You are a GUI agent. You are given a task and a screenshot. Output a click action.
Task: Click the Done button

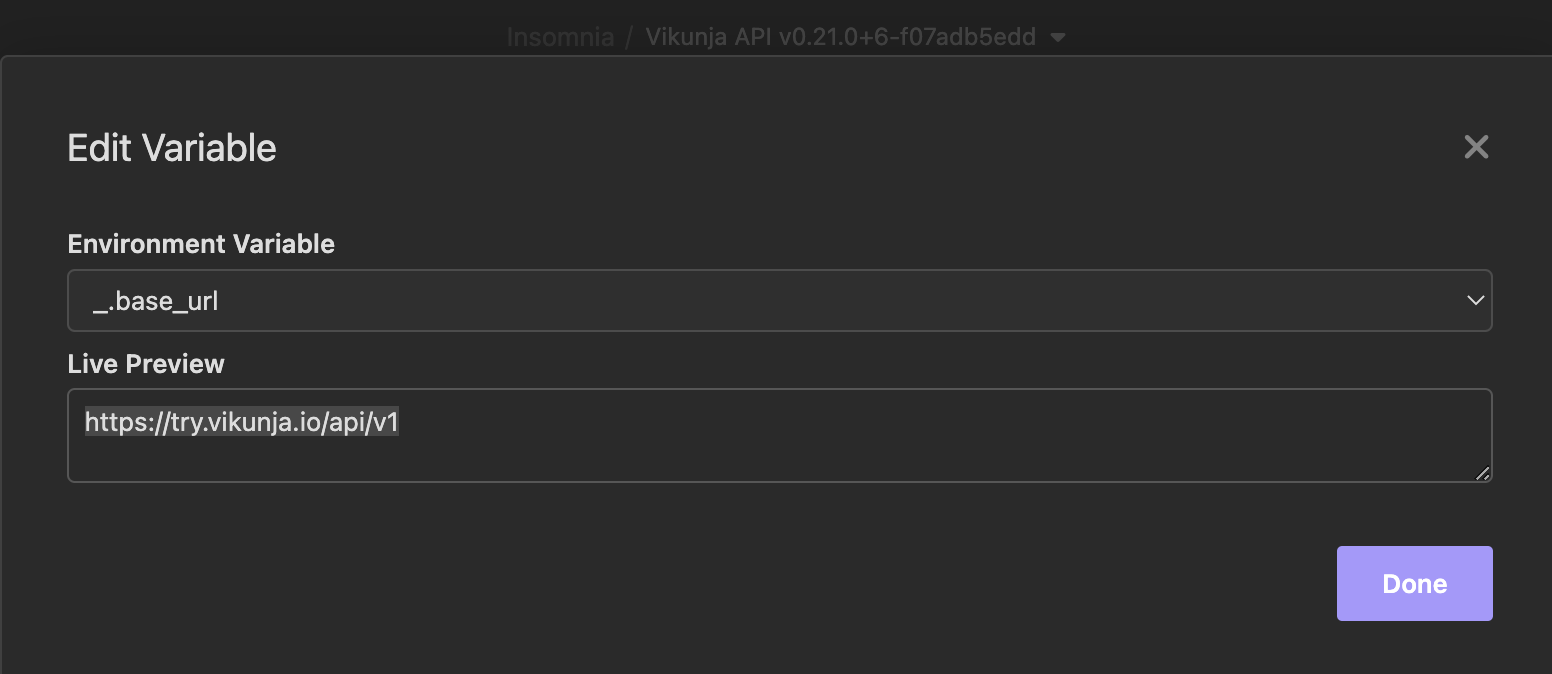tap(1414, 584)
